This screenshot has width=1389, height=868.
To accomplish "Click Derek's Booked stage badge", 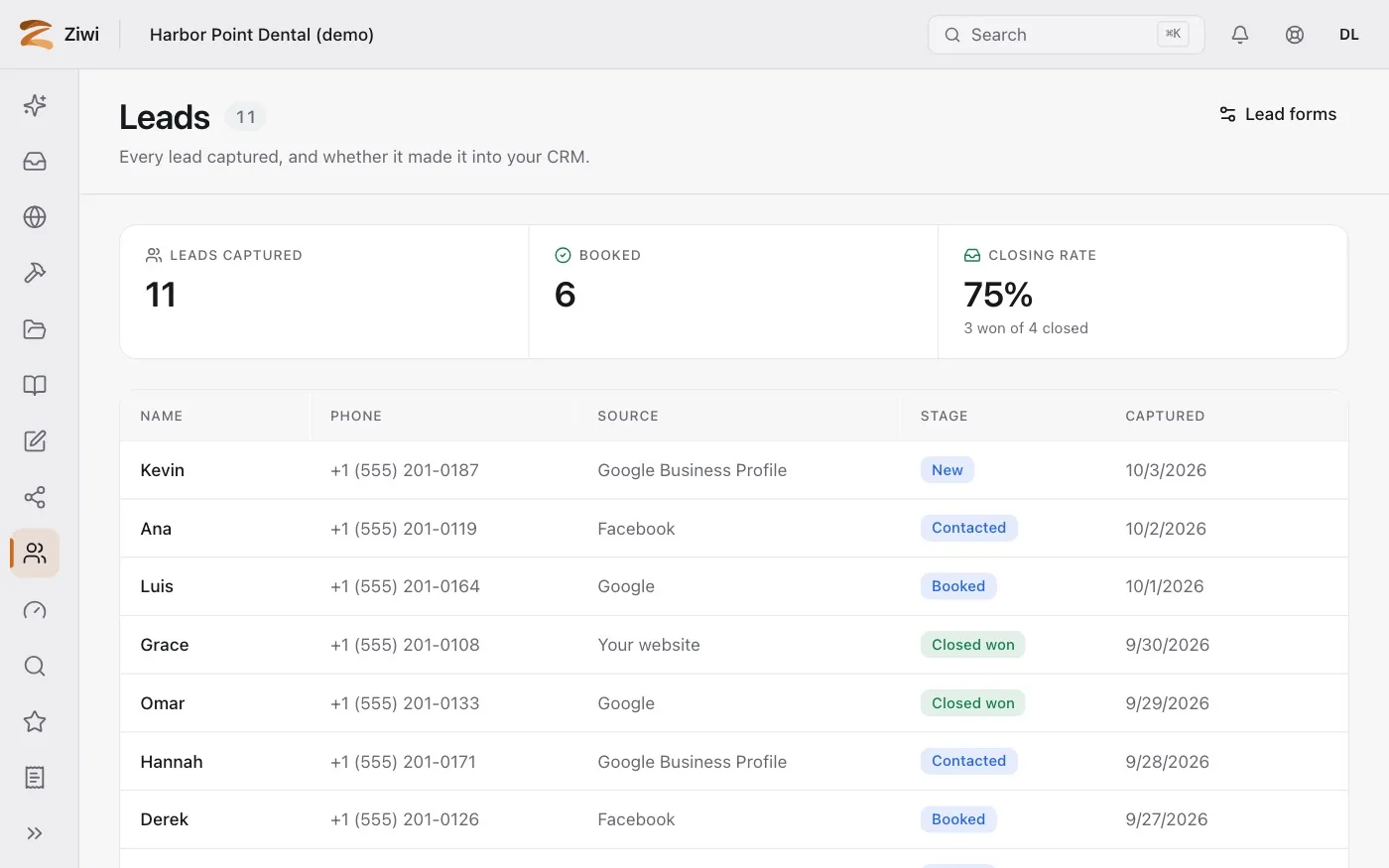I will (958, 819).
